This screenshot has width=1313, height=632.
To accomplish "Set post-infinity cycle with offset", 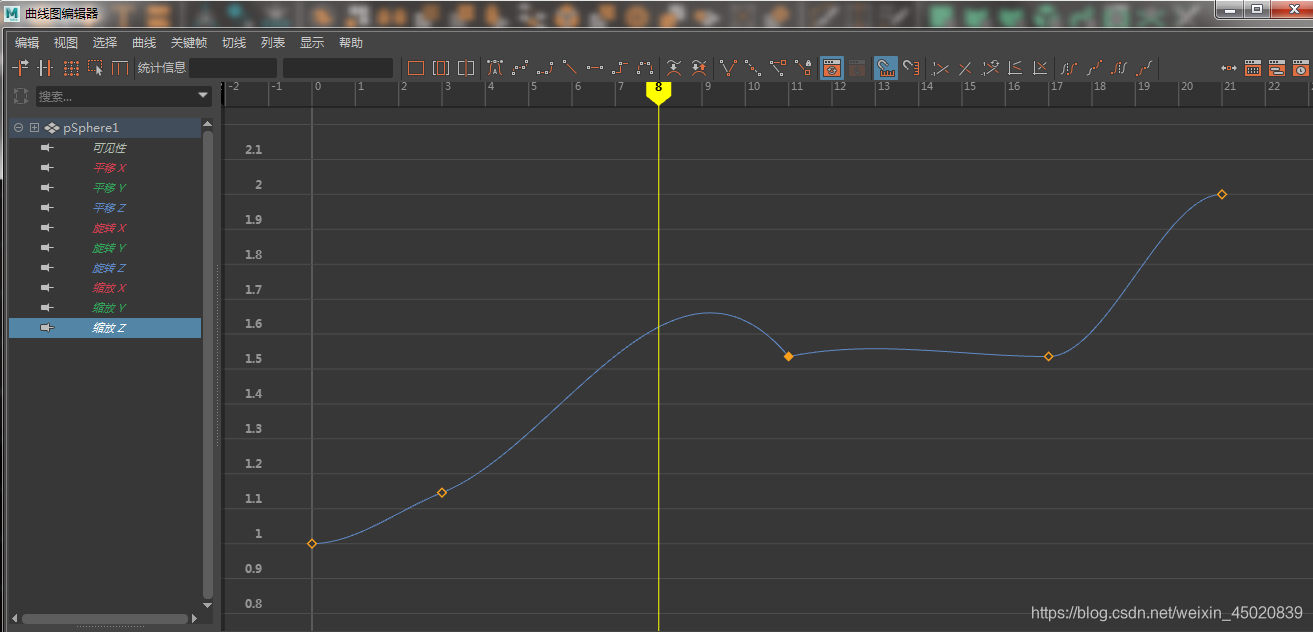I will coord(1146,68).
